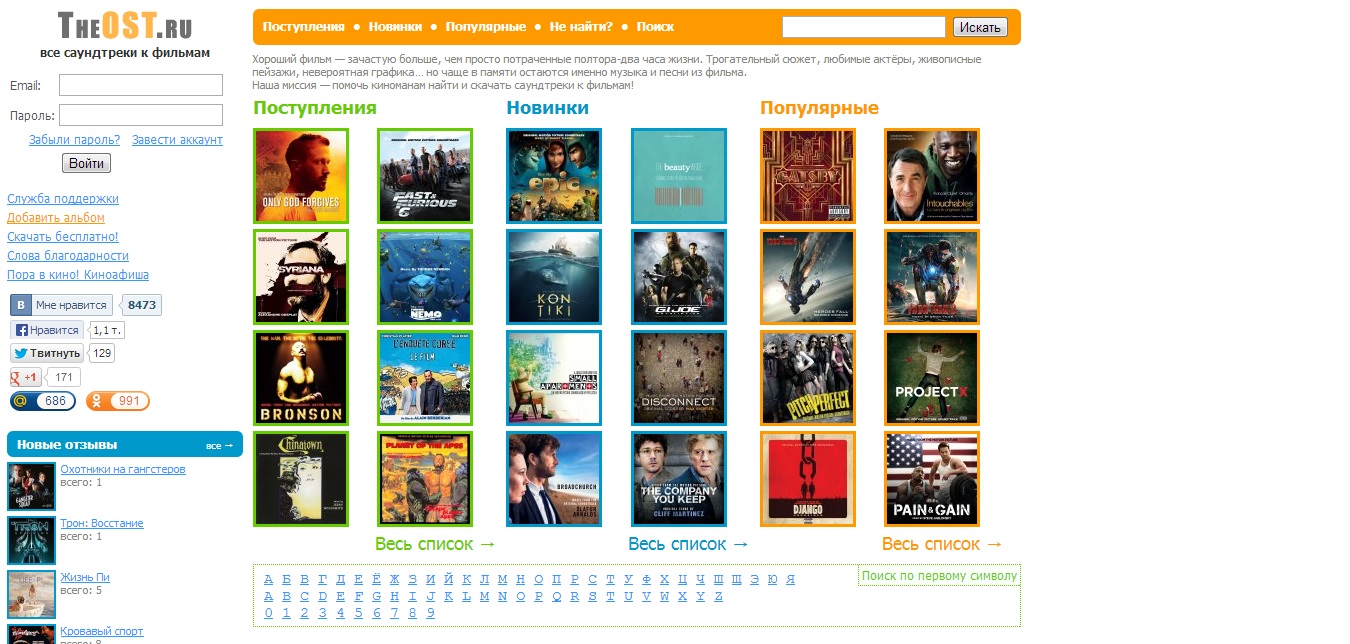The image size is (1350, 644).
Task: Open the Project X soundtrack cover
Action: point(932,378)
